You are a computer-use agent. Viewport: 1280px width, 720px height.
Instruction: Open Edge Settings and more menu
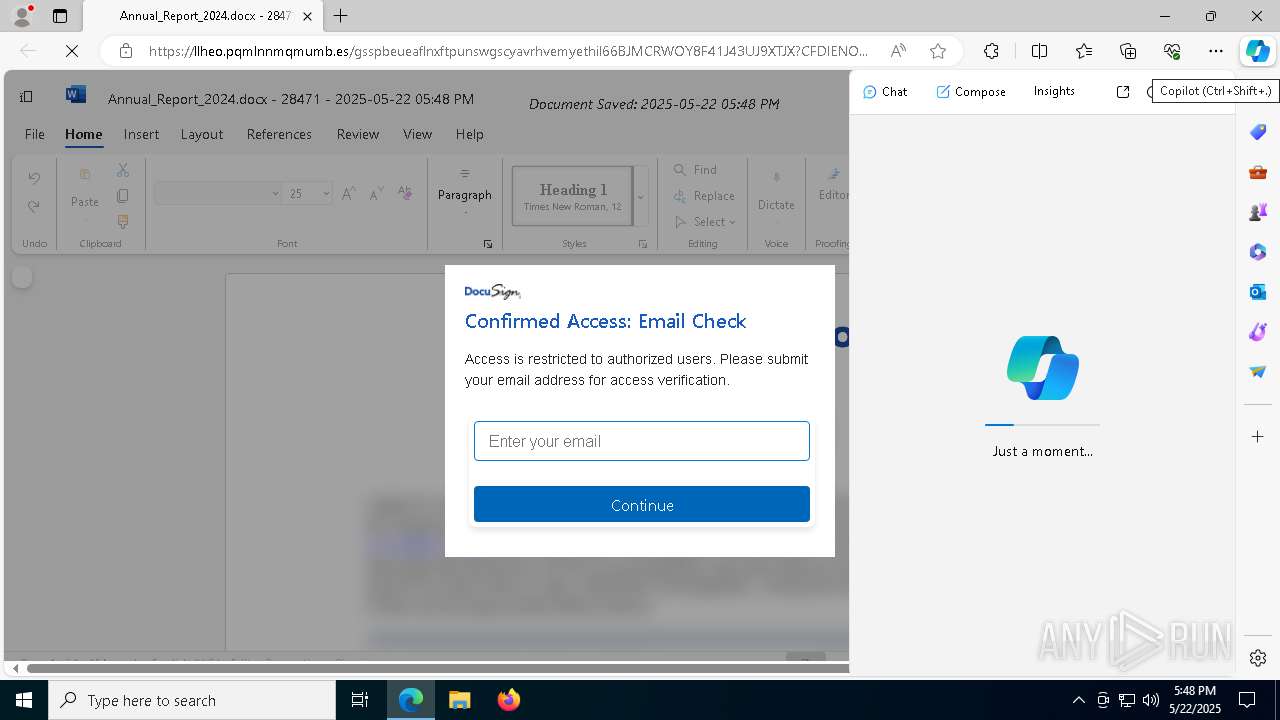point(1216,51)
